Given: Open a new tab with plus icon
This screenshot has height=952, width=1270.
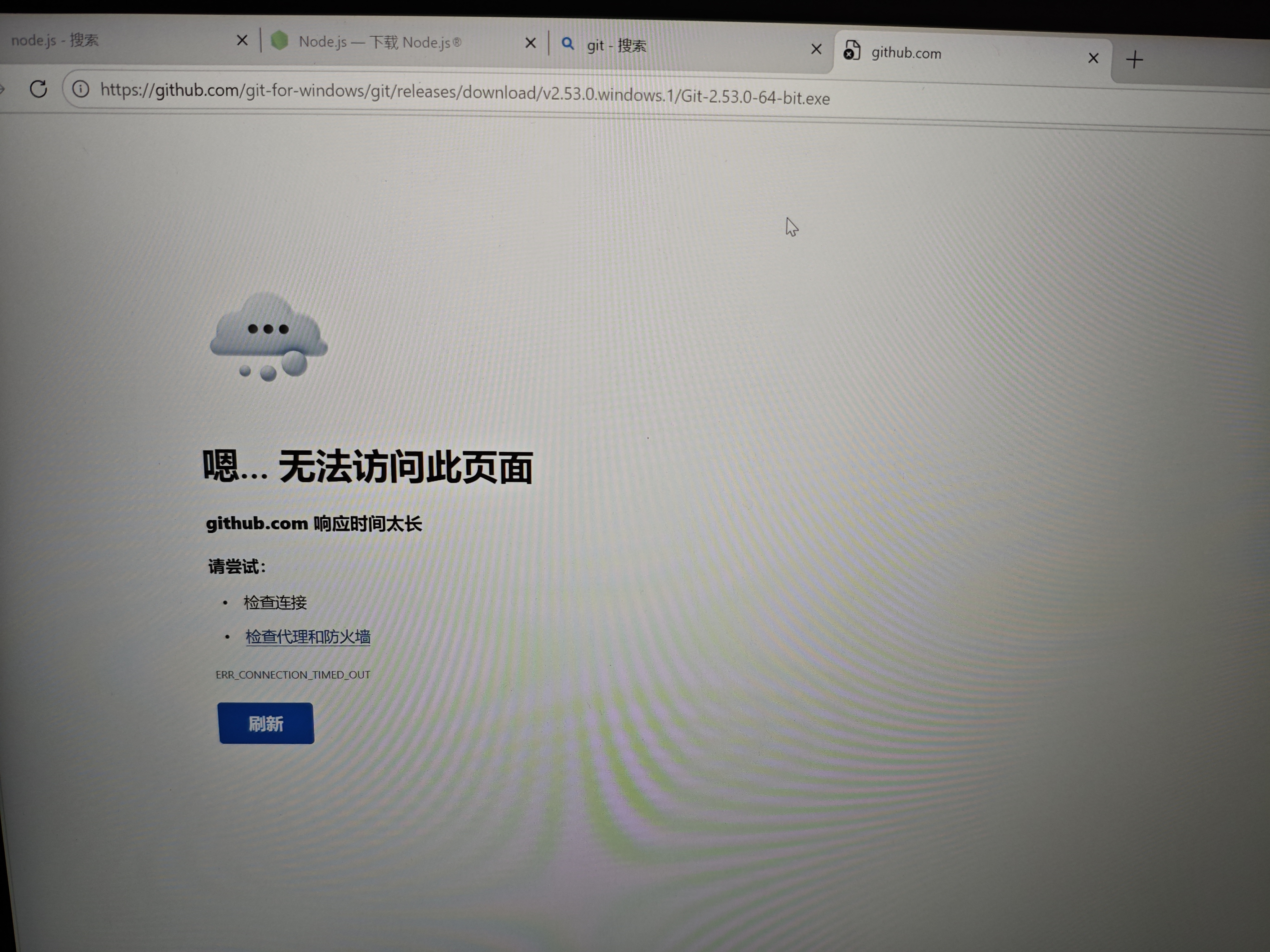Looking at the screenshot, I should tap(1134, 60).
